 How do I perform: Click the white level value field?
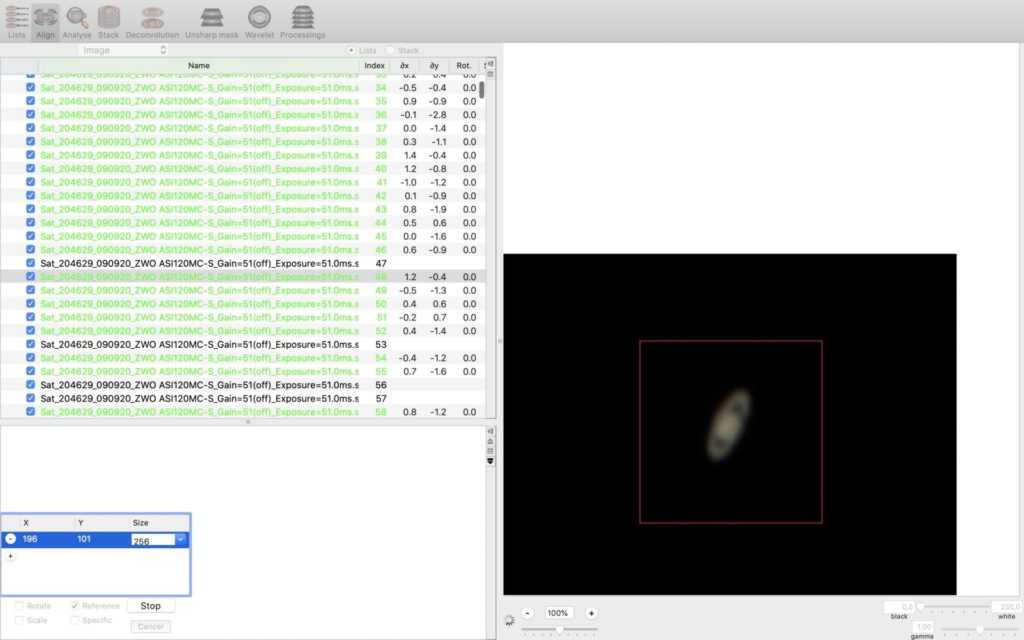(1006, 607)
